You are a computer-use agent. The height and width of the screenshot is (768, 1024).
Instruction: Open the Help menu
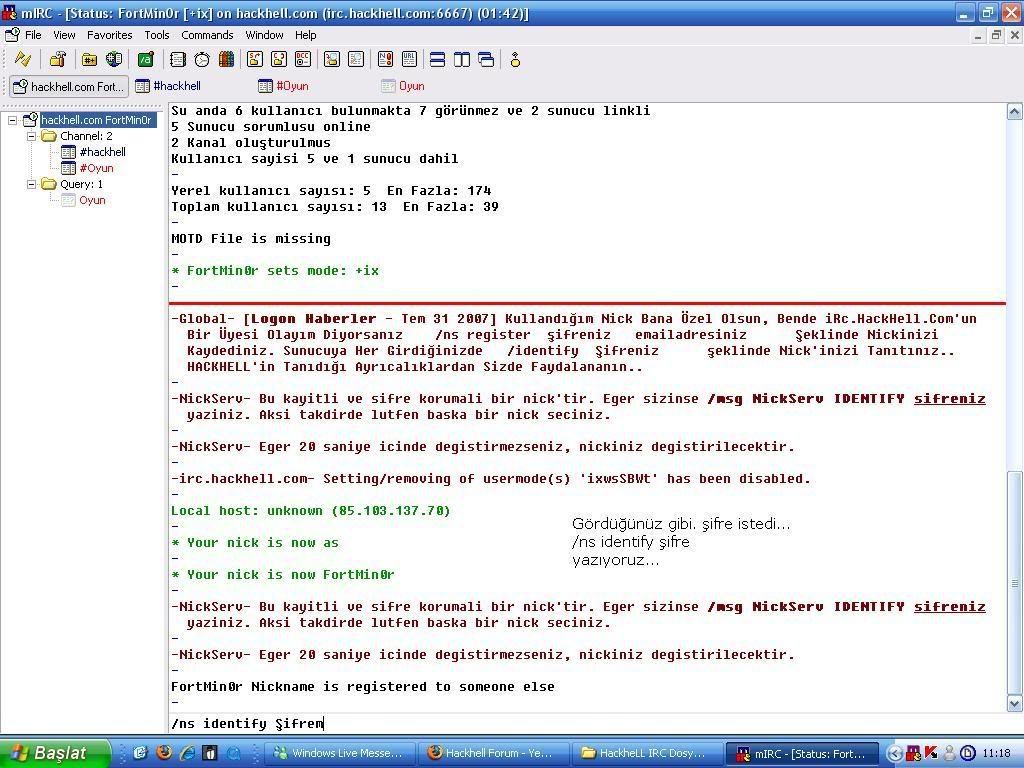[306, 35]
